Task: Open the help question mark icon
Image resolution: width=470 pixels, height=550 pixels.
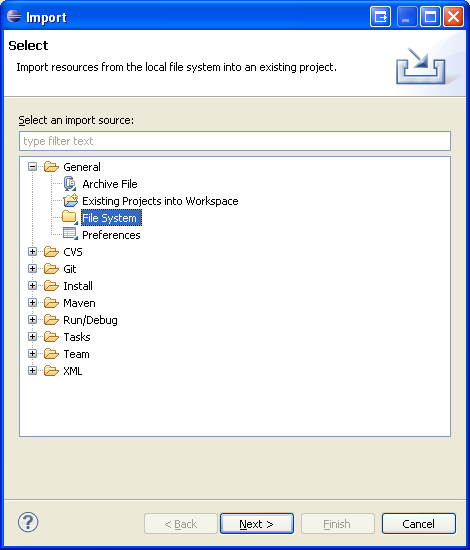Action: coord(28,522)
